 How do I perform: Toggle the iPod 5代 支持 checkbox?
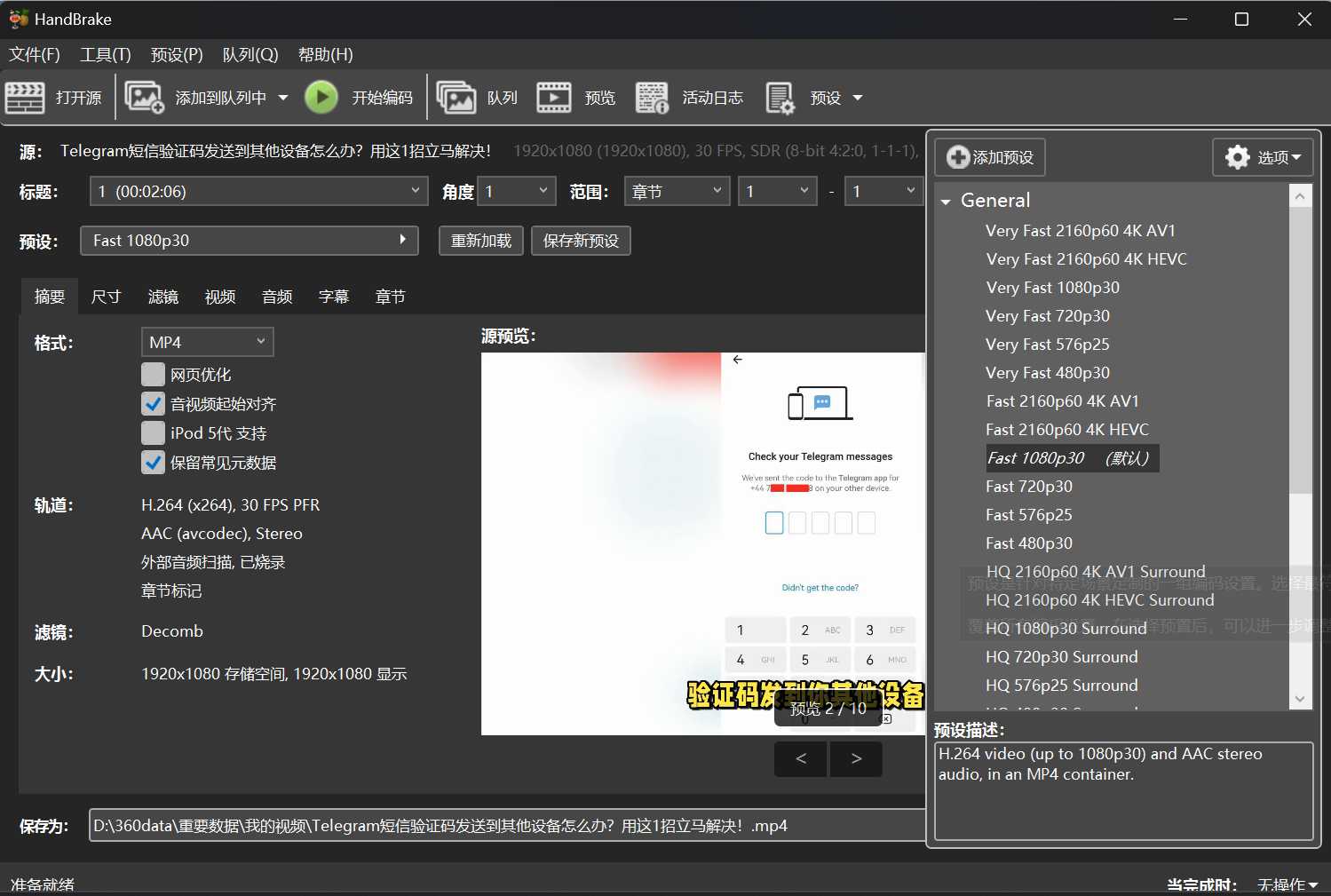point(154,433)
